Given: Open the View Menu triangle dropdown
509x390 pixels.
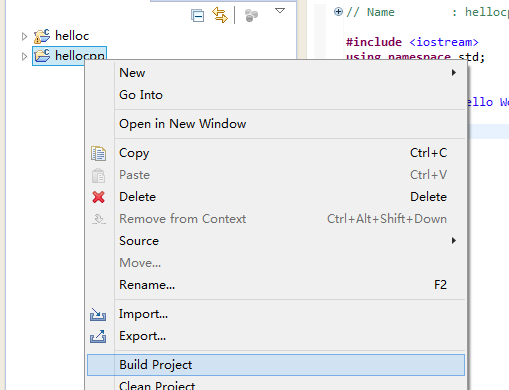Looking at the screenshot, I should 280,11.
